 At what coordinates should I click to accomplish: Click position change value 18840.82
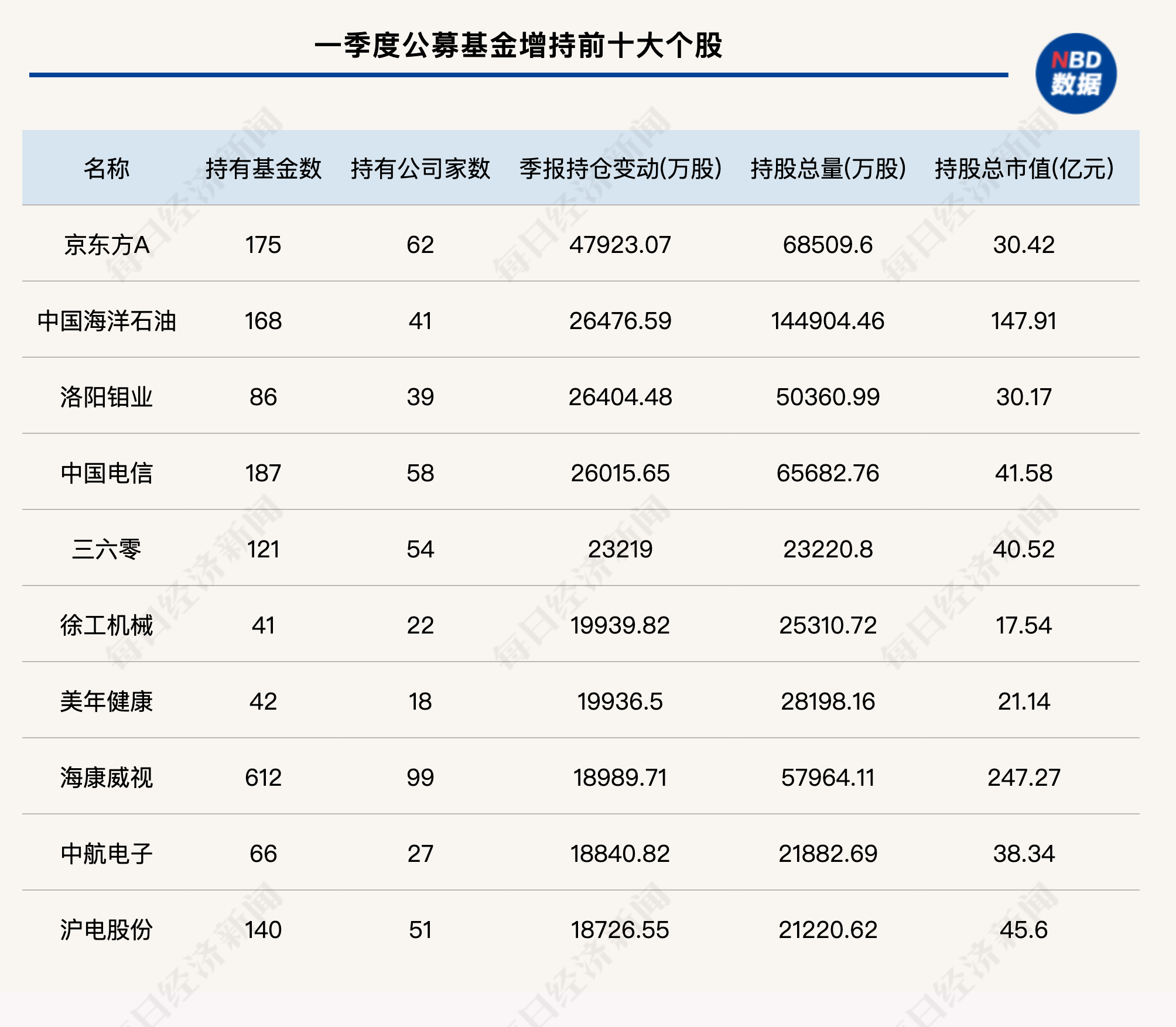[620, 854]
